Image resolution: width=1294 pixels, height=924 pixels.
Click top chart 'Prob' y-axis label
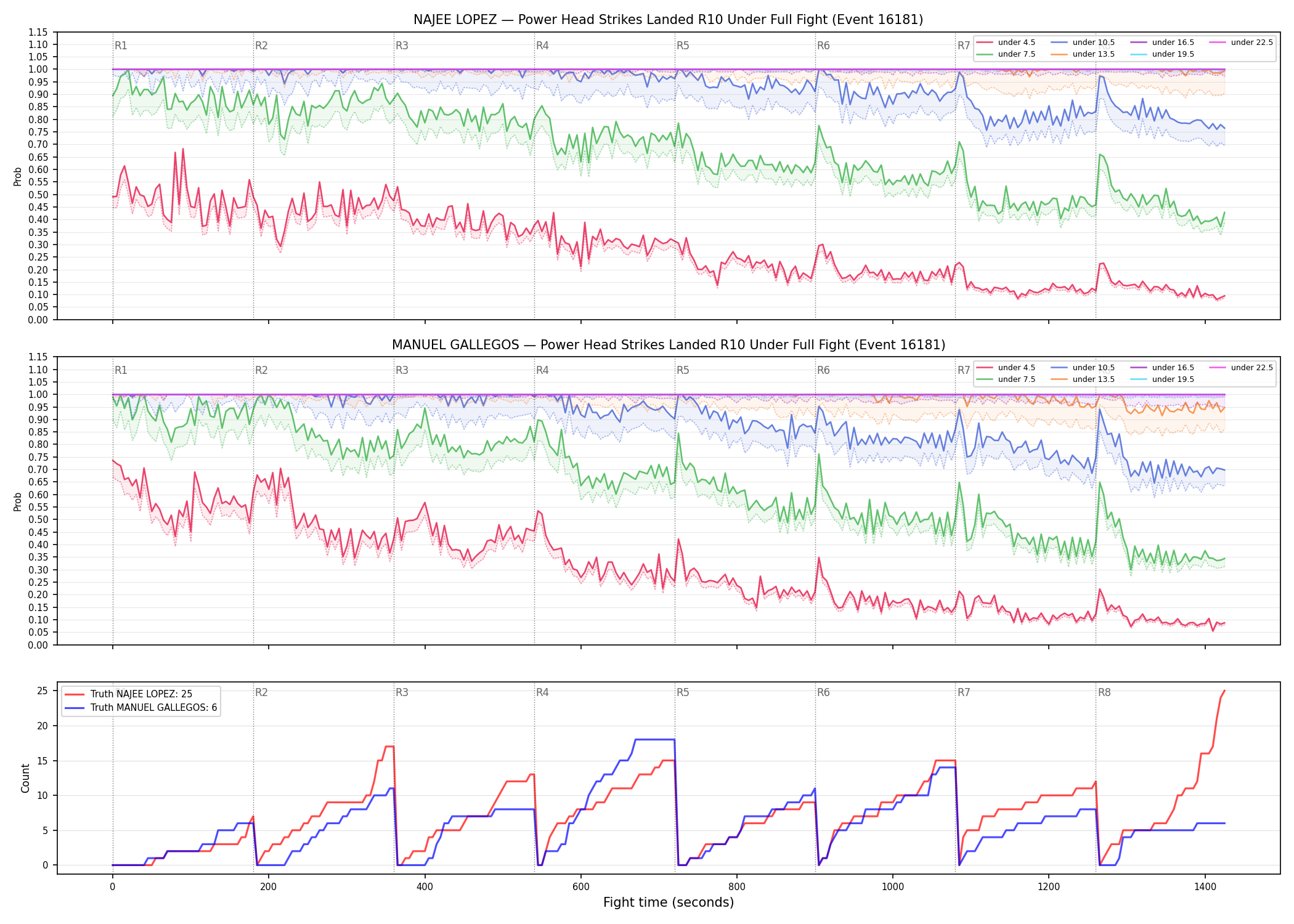[x=18, y=176]
